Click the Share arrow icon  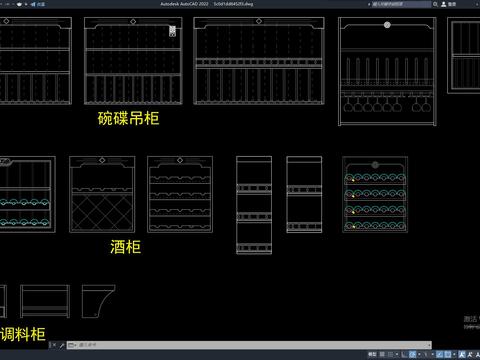tap(33, 4)
